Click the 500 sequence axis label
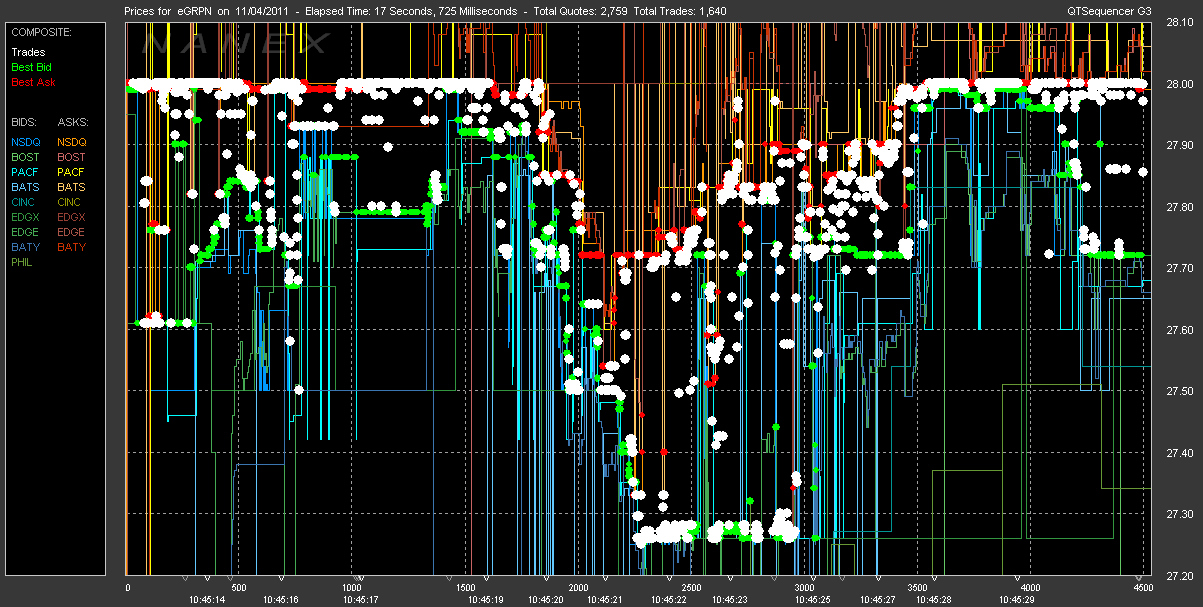 point(237,587)
